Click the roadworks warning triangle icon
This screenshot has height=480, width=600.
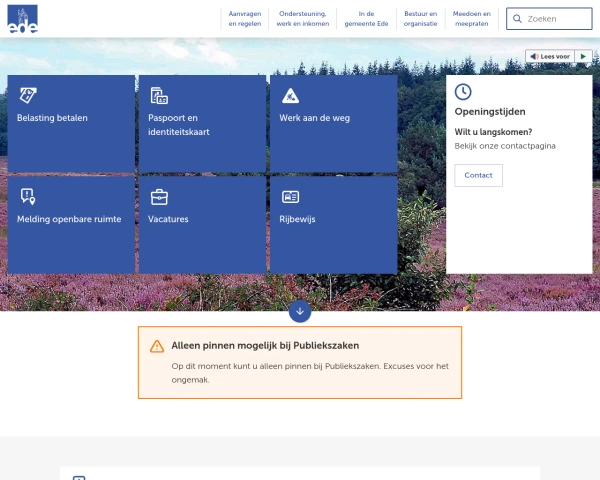pos(290,96)
